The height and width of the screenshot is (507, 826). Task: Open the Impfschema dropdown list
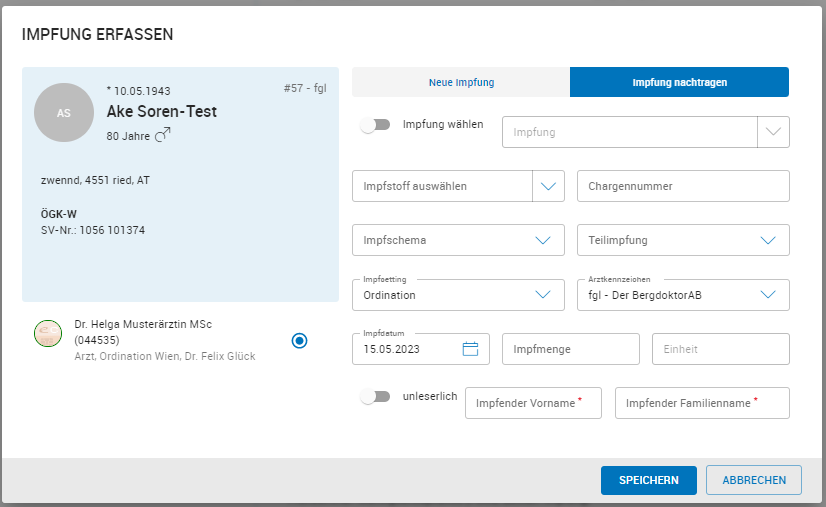tap(543, 240)
